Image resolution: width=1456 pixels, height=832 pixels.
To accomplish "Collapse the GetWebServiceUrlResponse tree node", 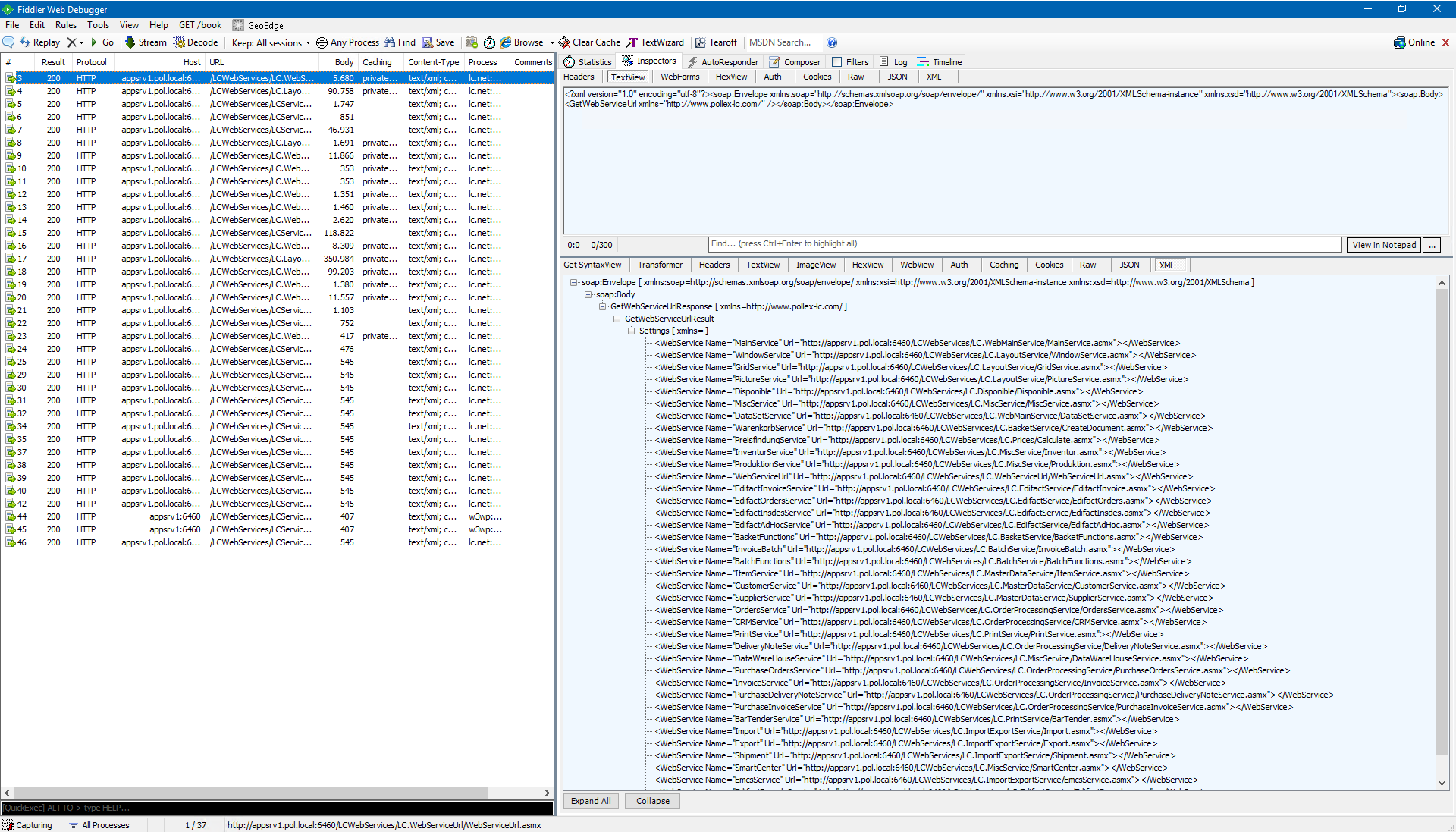I will point(603,306).
